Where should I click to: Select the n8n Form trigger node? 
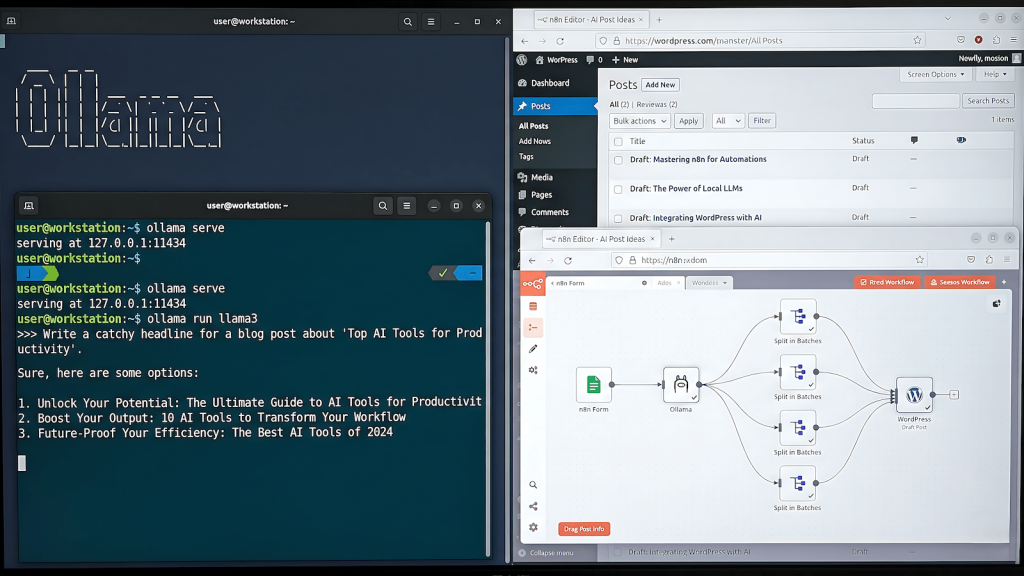pyautogui.click(x=594, y=384)
